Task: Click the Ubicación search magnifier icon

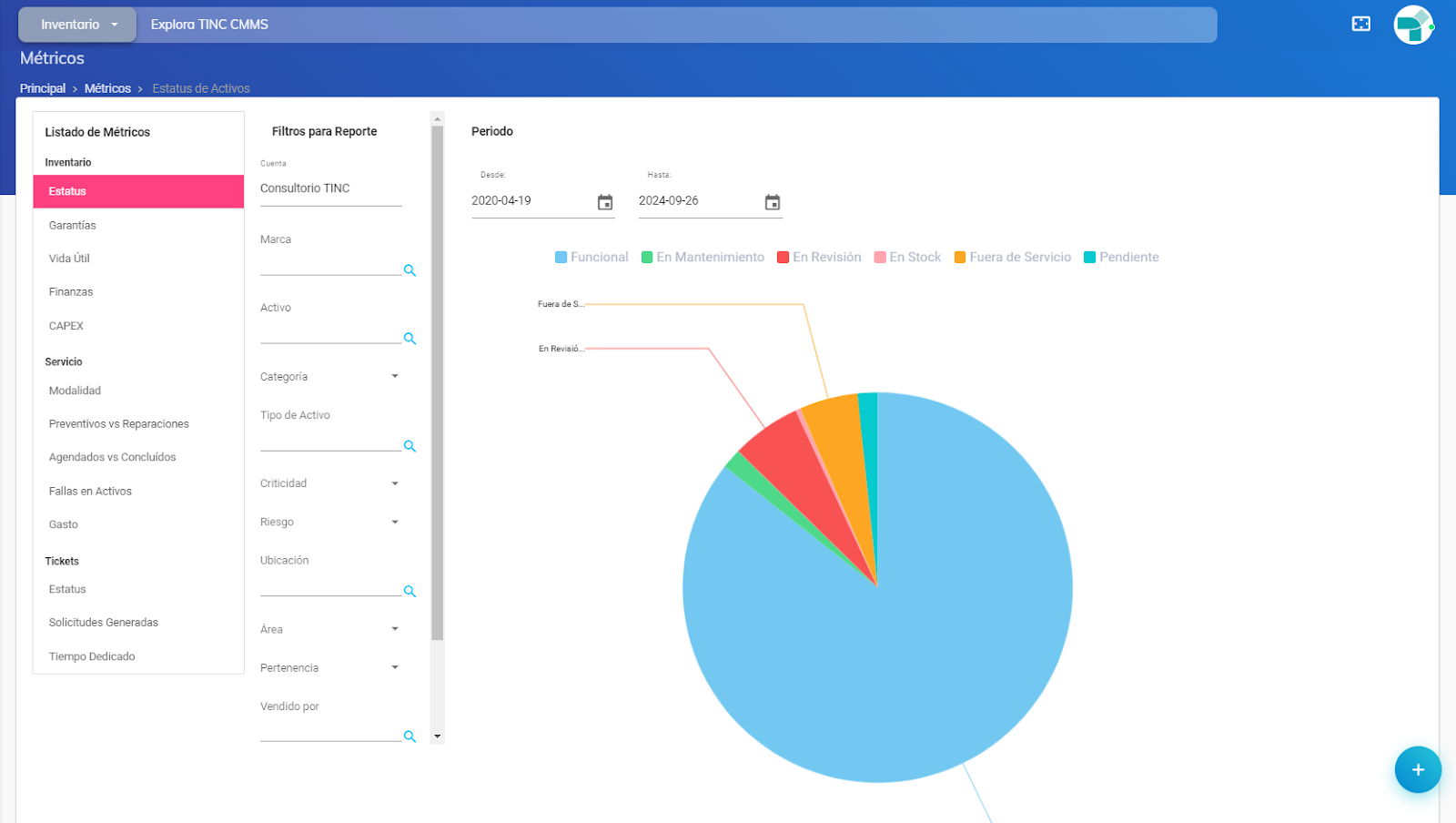Action: (409, 591)
